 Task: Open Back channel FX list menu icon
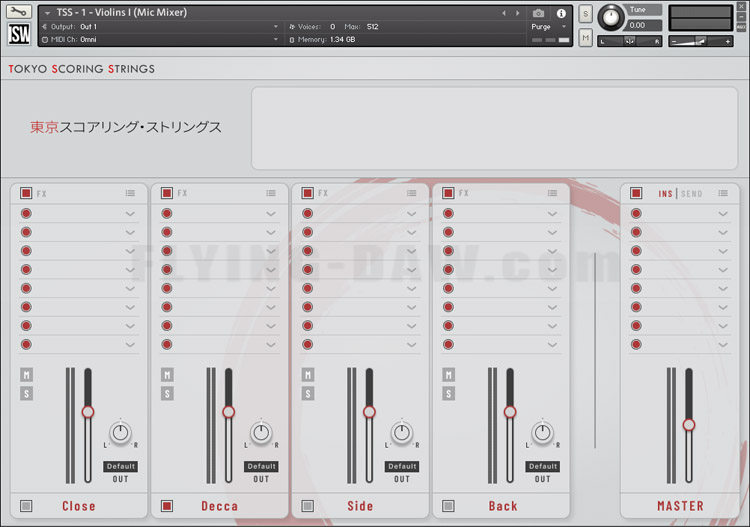coord(552,193)
